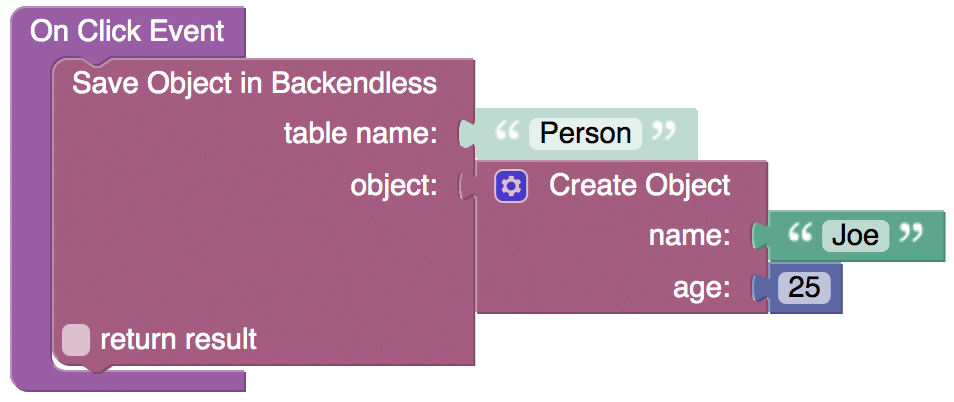This screenshot has height=402, width=954.
Task: Click the closing quote of Person string
Action: 664,130
